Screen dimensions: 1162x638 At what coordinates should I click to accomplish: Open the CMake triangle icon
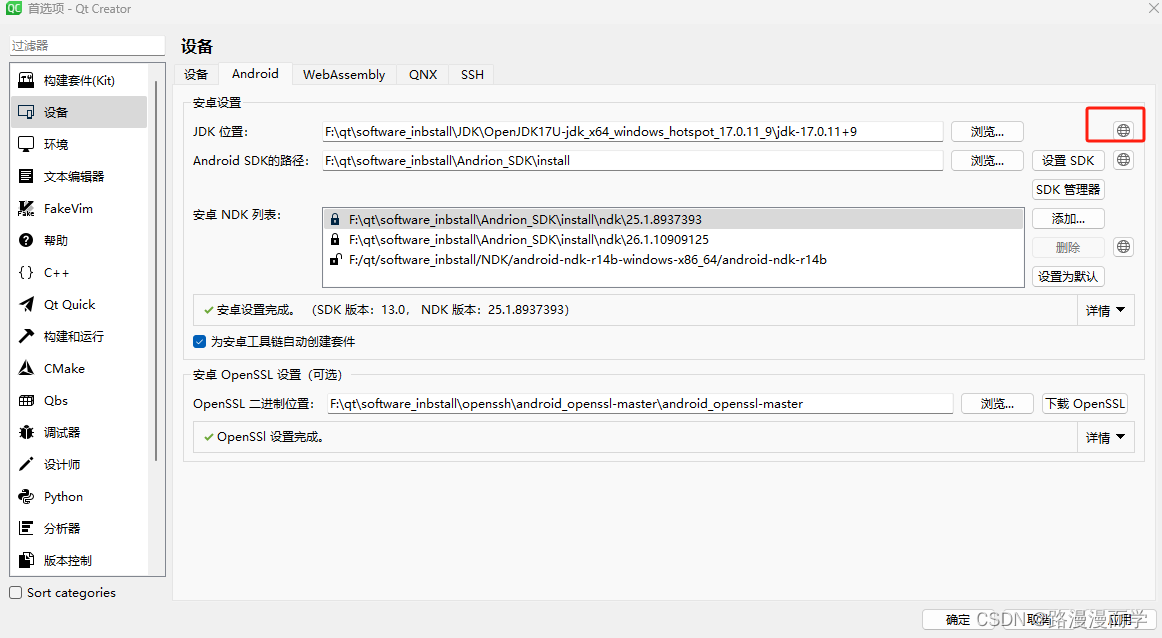26,368
